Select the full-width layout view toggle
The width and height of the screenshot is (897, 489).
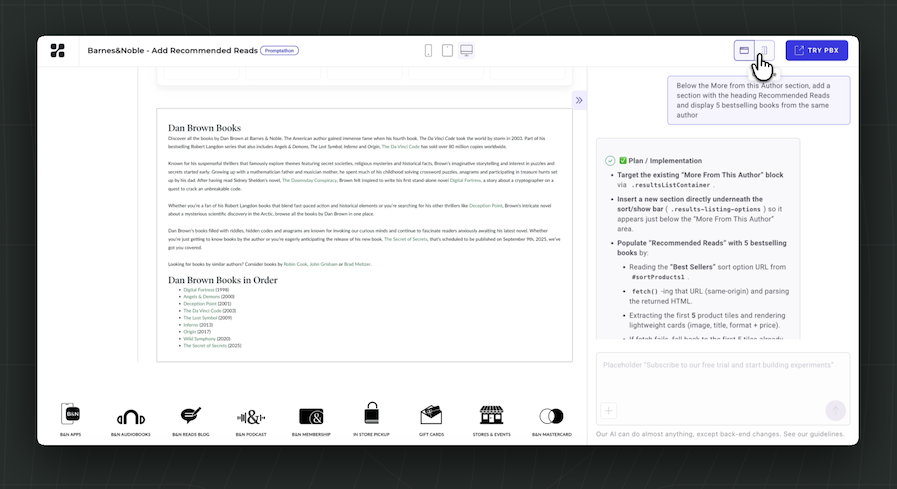point(744,50)
